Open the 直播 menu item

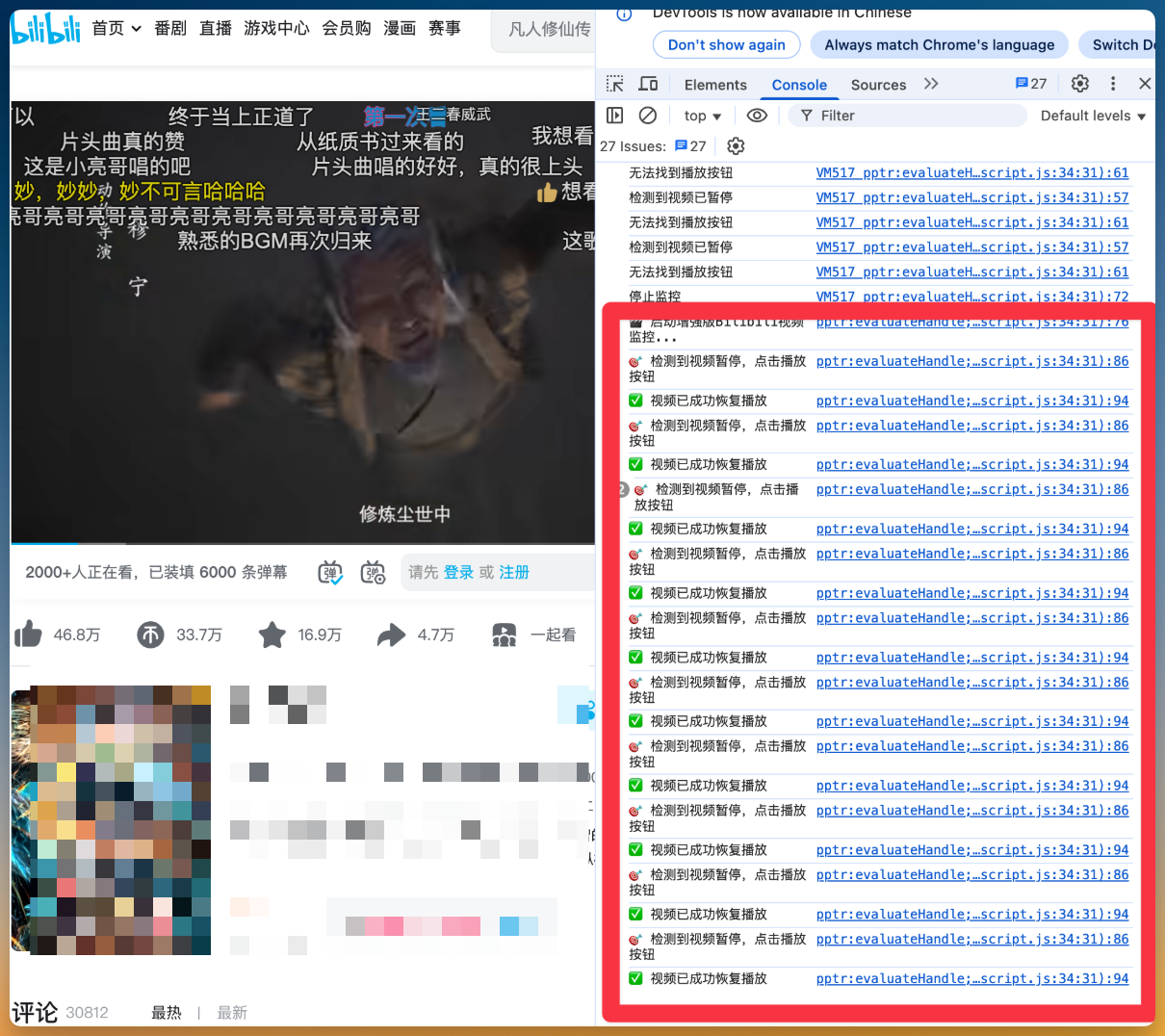tap(216, 28)
